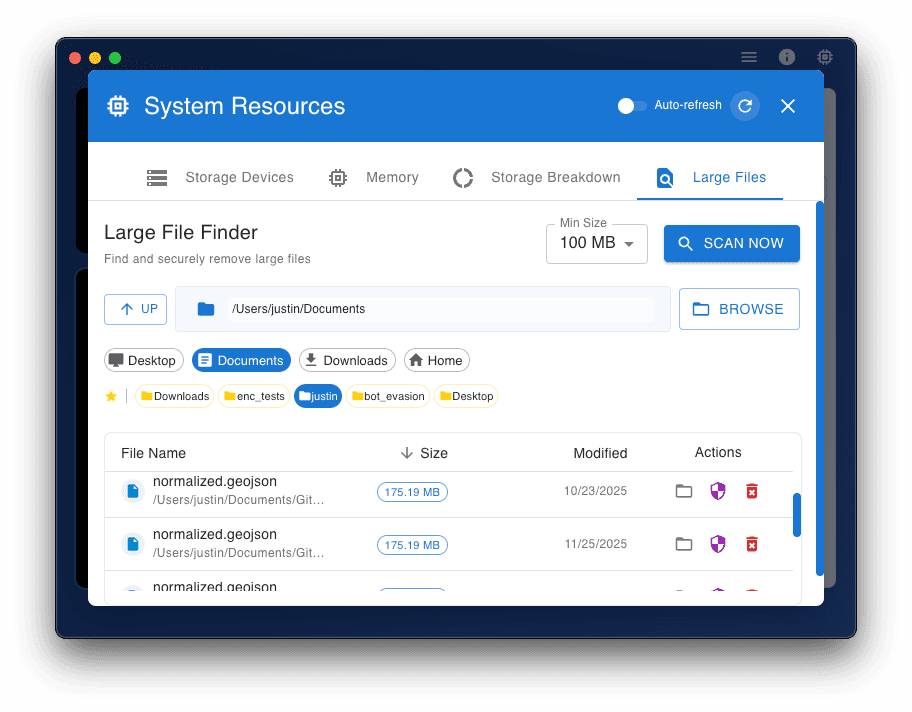
Task: Select the star icon in the favorites bar
Action: point(111,396)
